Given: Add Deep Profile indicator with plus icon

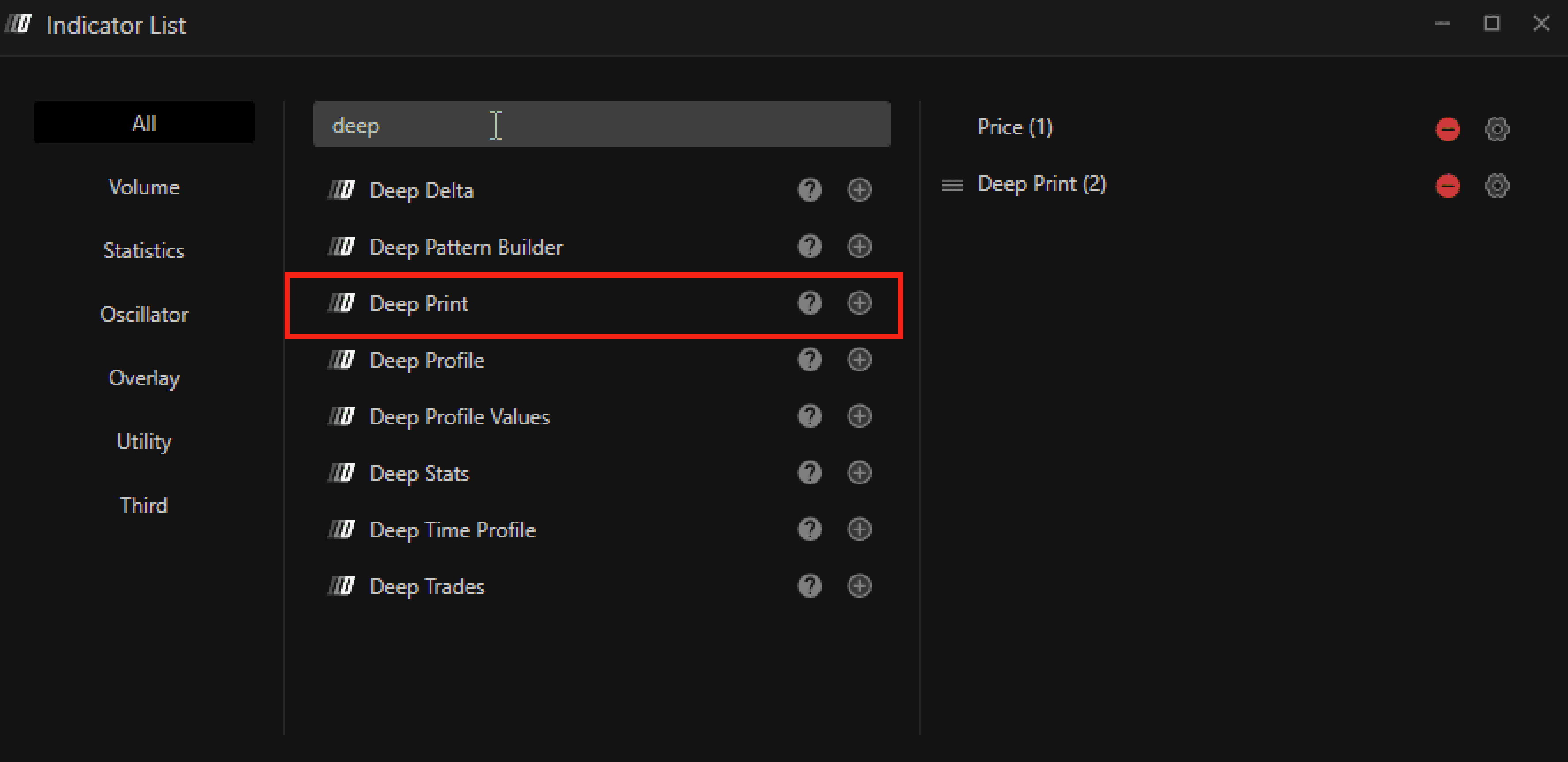Looking at the screenshot, I should tap(859, 360).
